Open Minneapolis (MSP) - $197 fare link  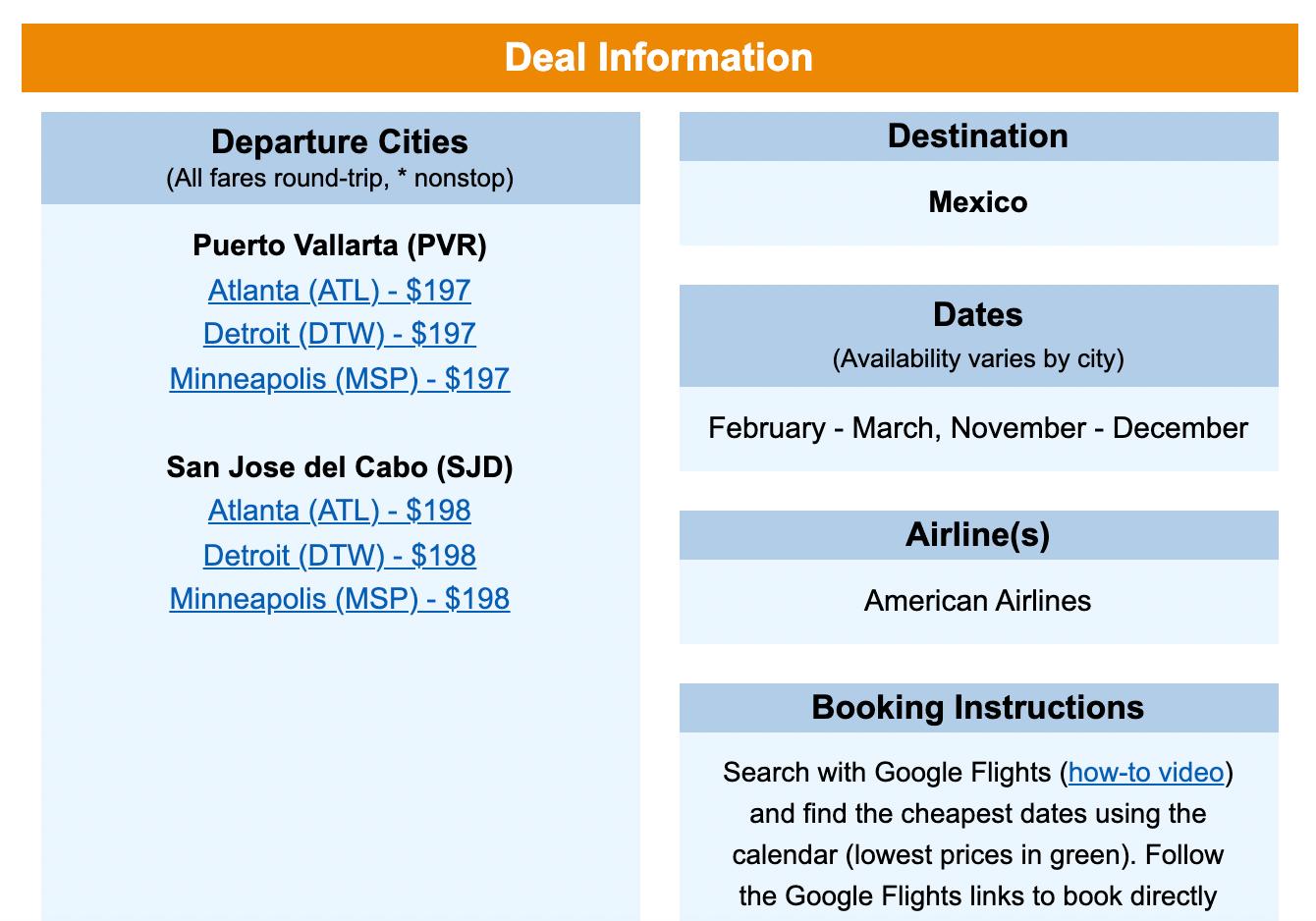pyautogui.click(x=340, y=379)
